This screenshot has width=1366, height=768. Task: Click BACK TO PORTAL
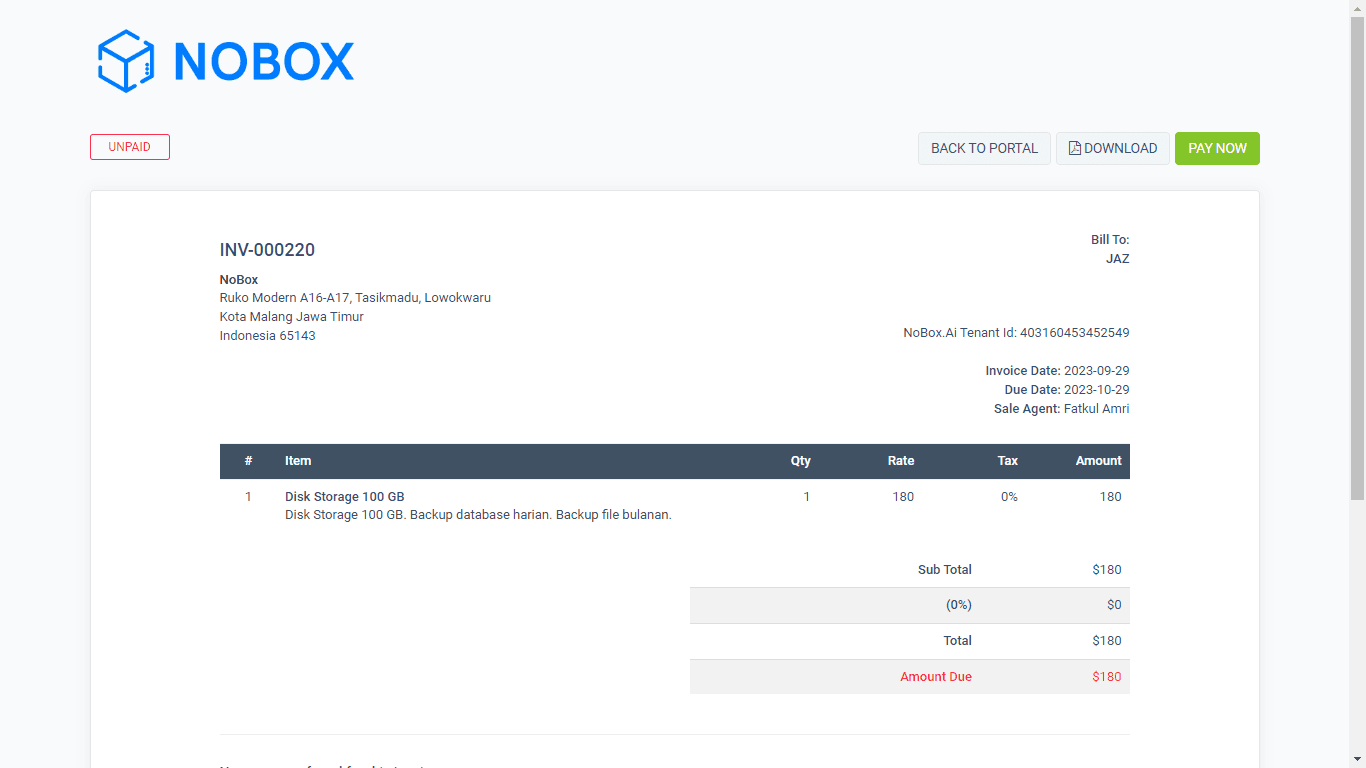984,147
